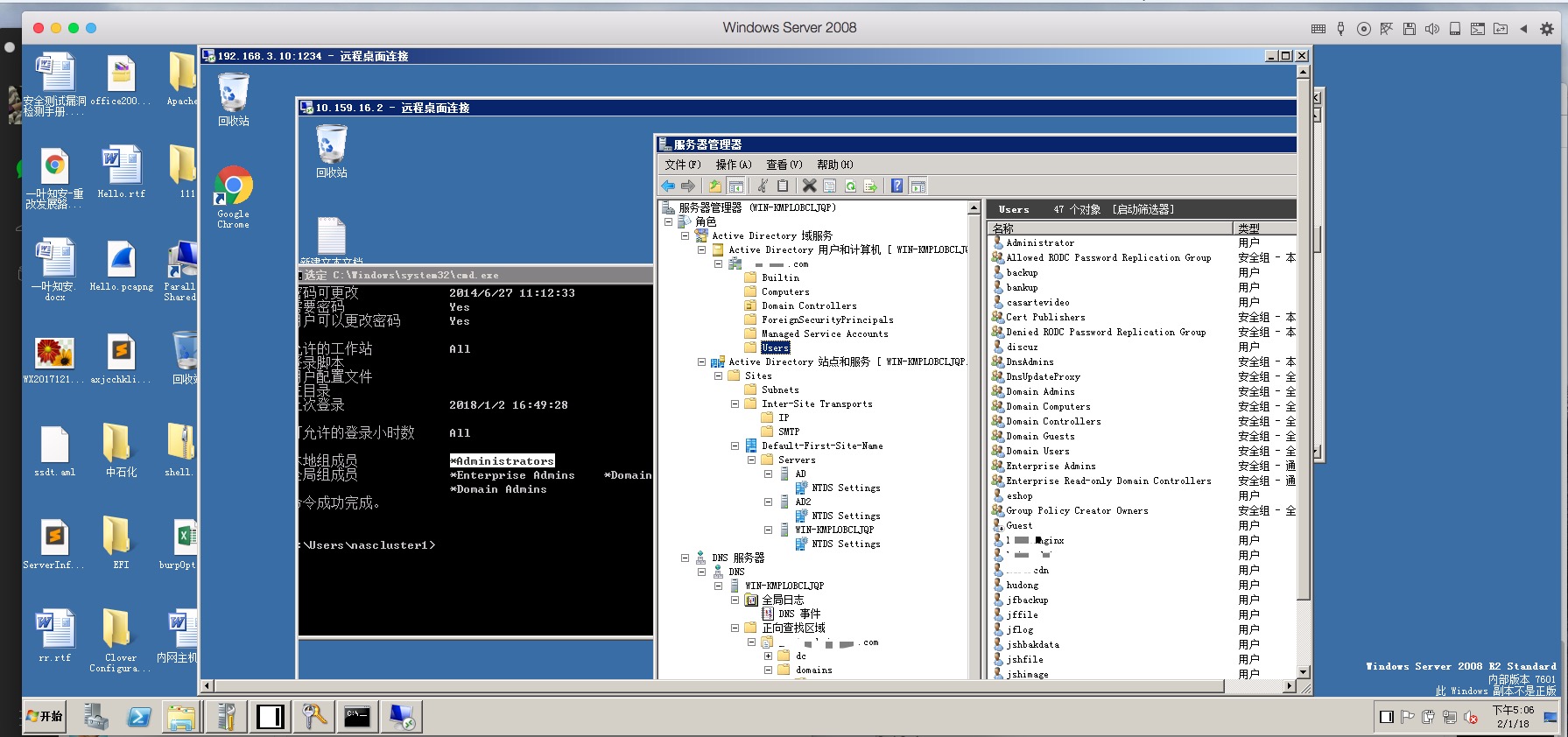1568x737 pixels.
Task: Click Users list scrollbar down arrow
Action: [1303, 672]
